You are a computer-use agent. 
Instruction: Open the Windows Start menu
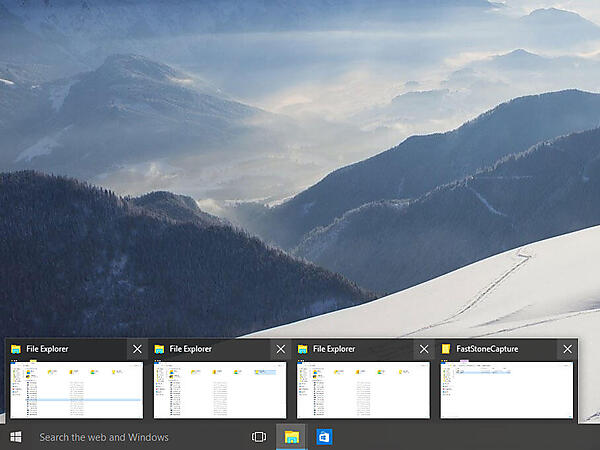(16, 437)
